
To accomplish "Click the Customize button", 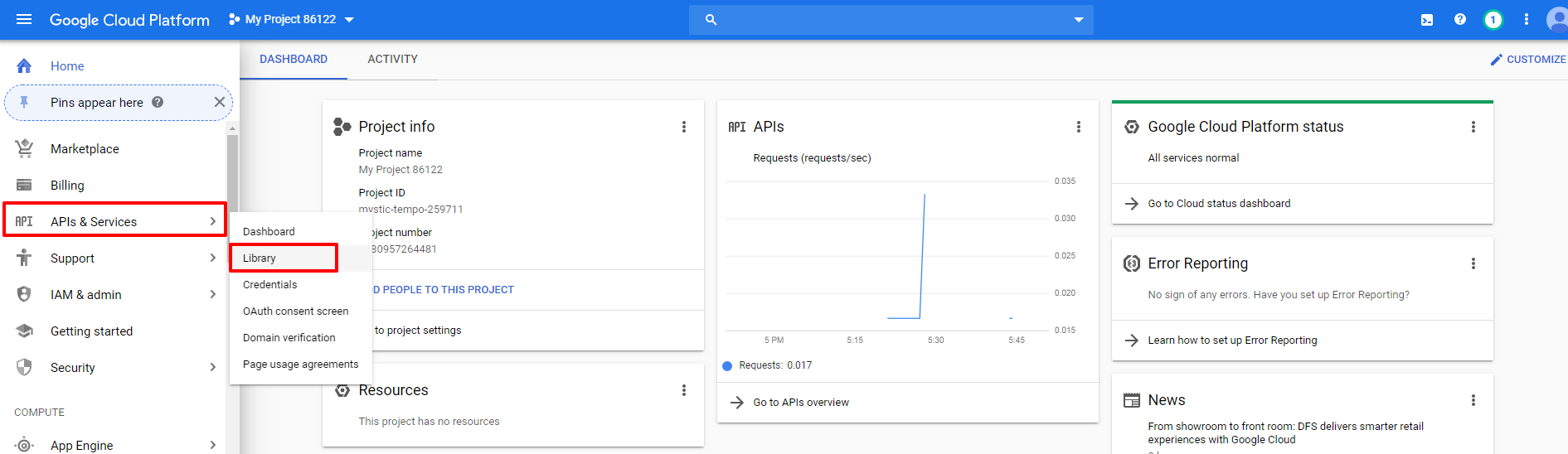I will (x=1527, y=60).
